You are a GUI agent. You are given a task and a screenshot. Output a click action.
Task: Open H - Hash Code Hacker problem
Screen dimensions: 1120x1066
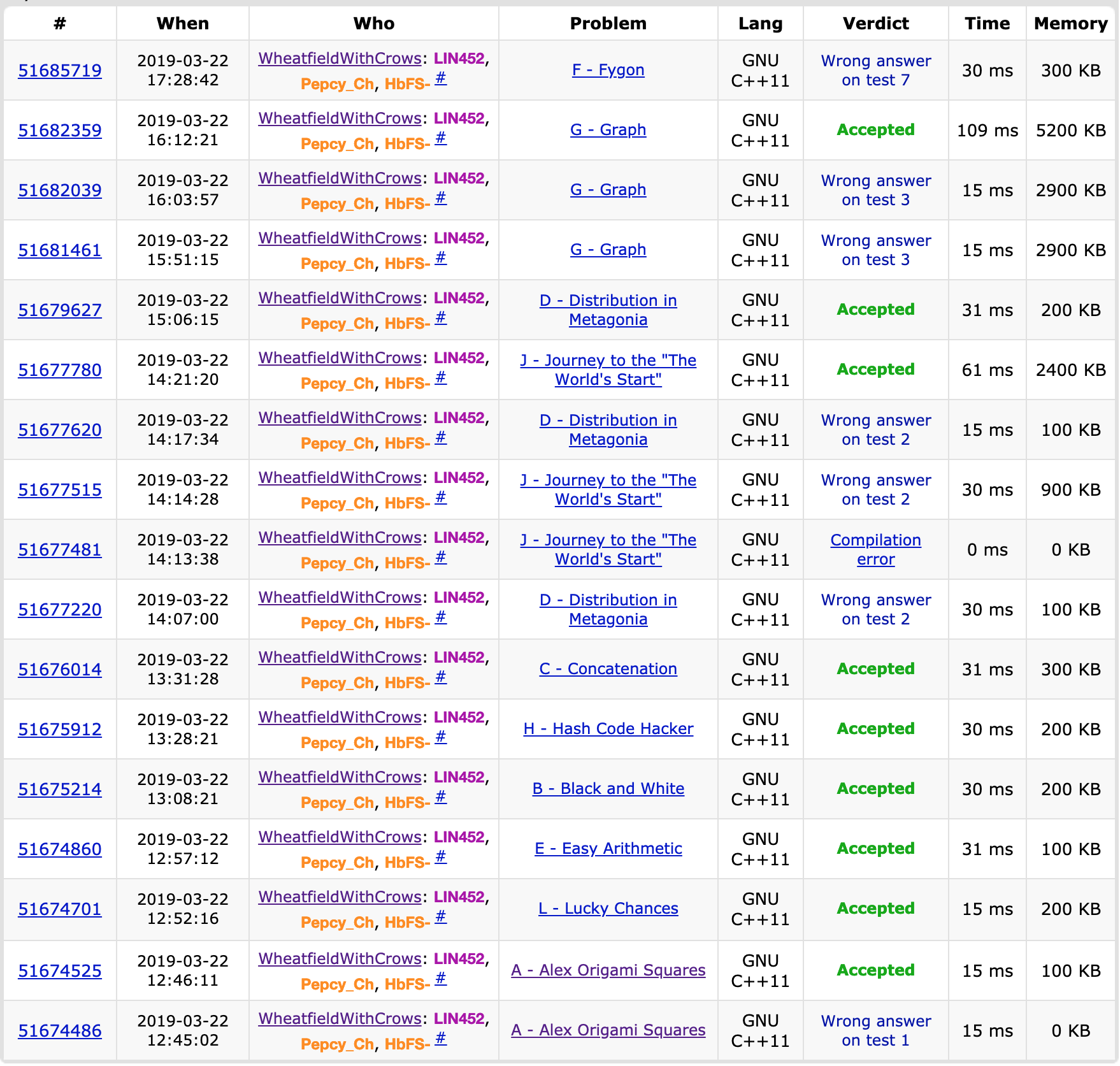[x=608, y=729]
